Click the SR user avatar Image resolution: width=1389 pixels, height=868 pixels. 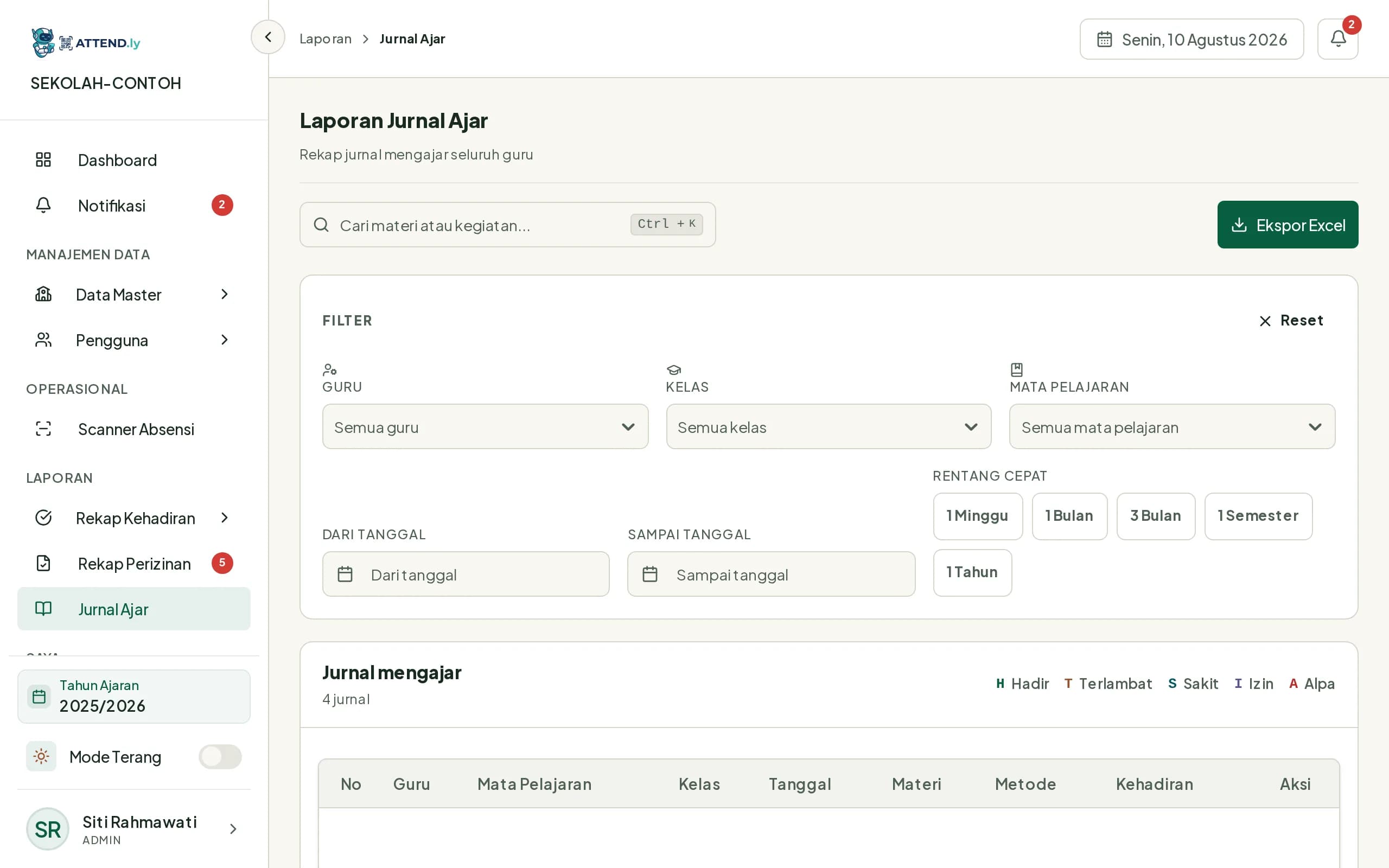pos(48,829)
